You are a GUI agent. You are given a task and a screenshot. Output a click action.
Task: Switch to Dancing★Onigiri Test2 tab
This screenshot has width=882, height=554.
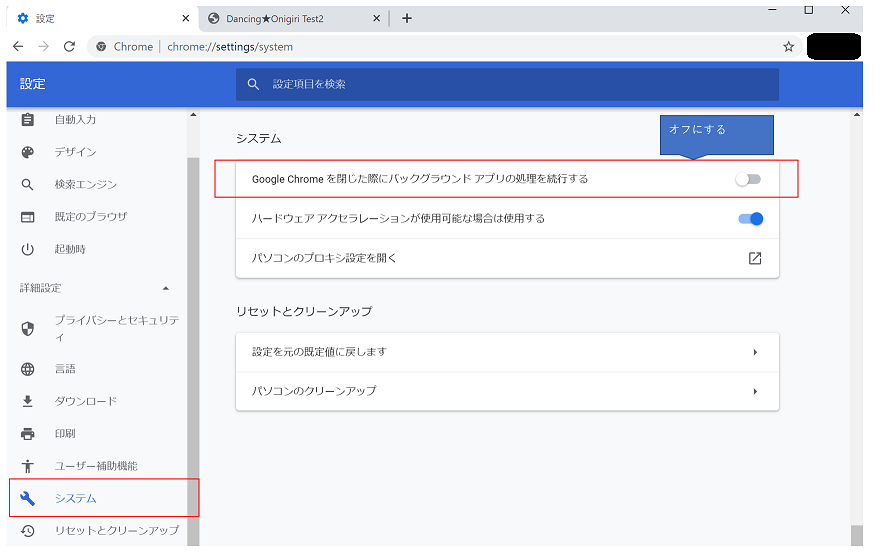point(294,19)
